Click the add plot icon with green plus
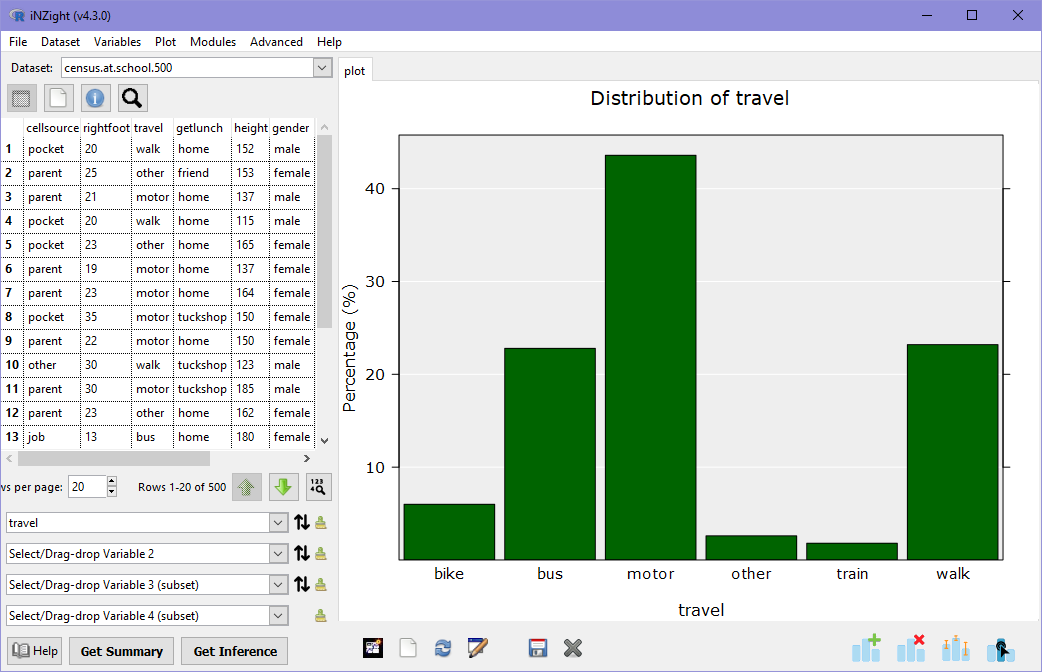1042x672 pixels. click(866, 648)
